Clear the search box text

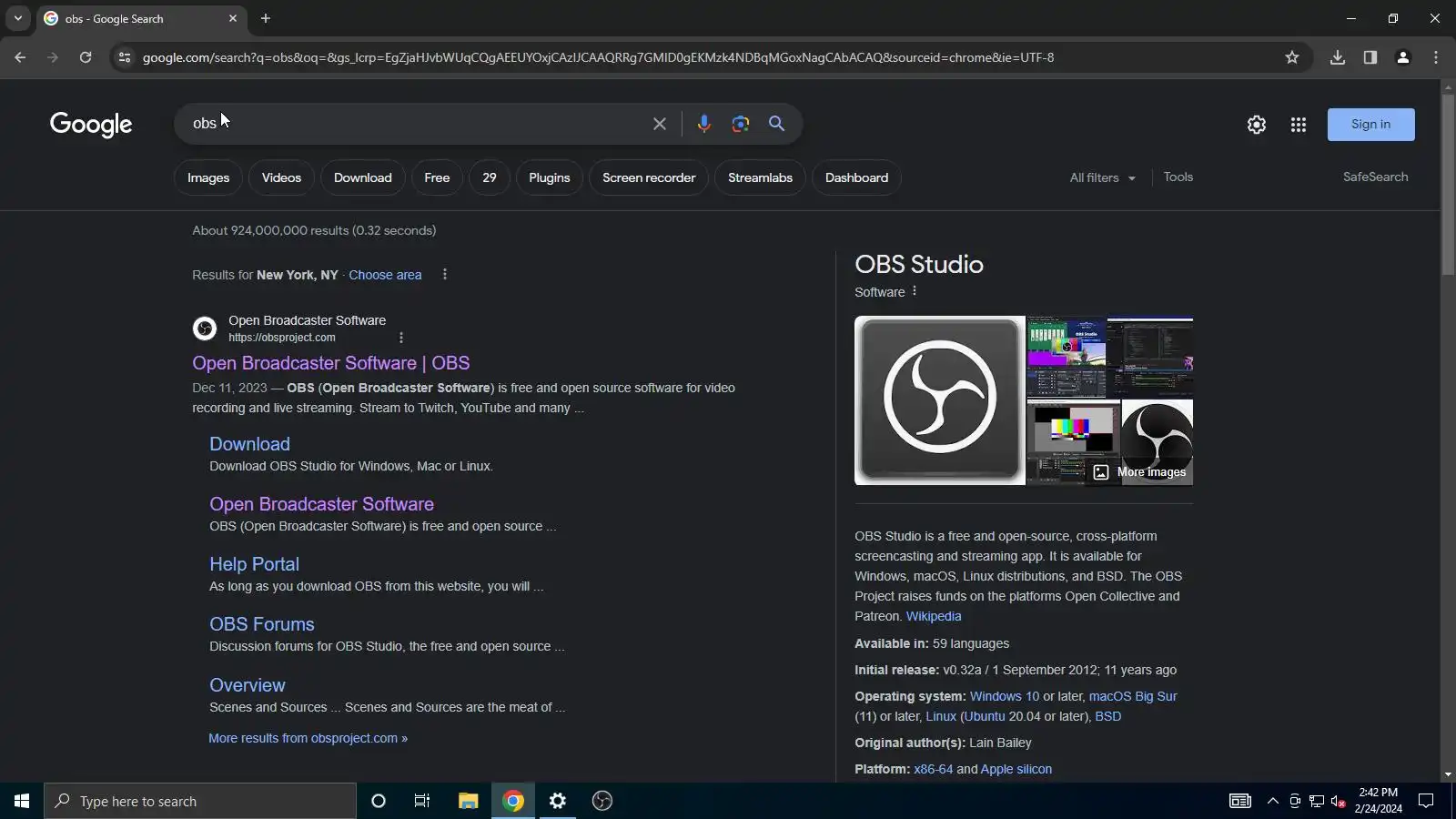[660, 124]
